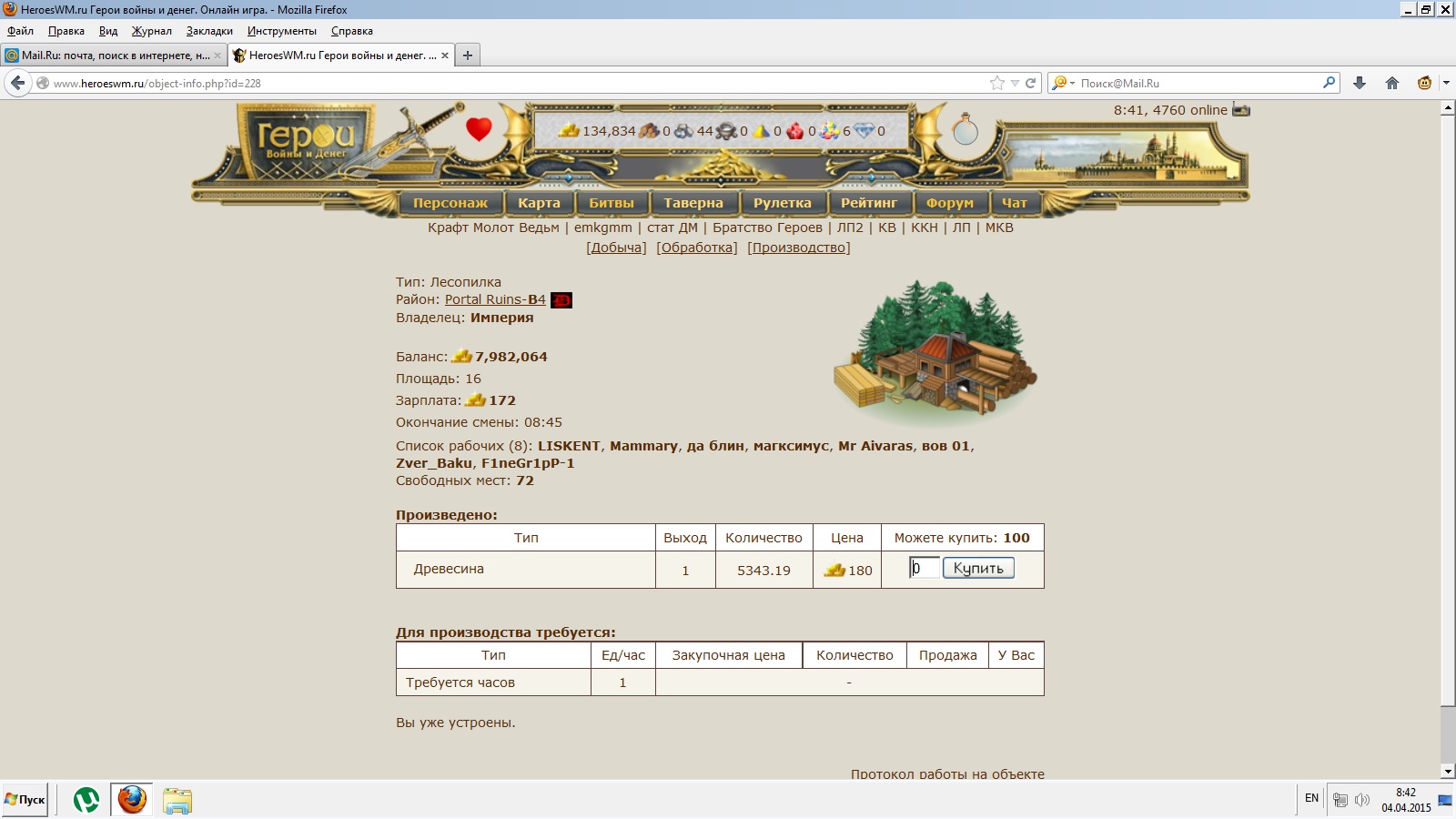The height and width of the screenshot is (819, 1456).
Task: Open the Справка menu
Action: tap(352, 31)
